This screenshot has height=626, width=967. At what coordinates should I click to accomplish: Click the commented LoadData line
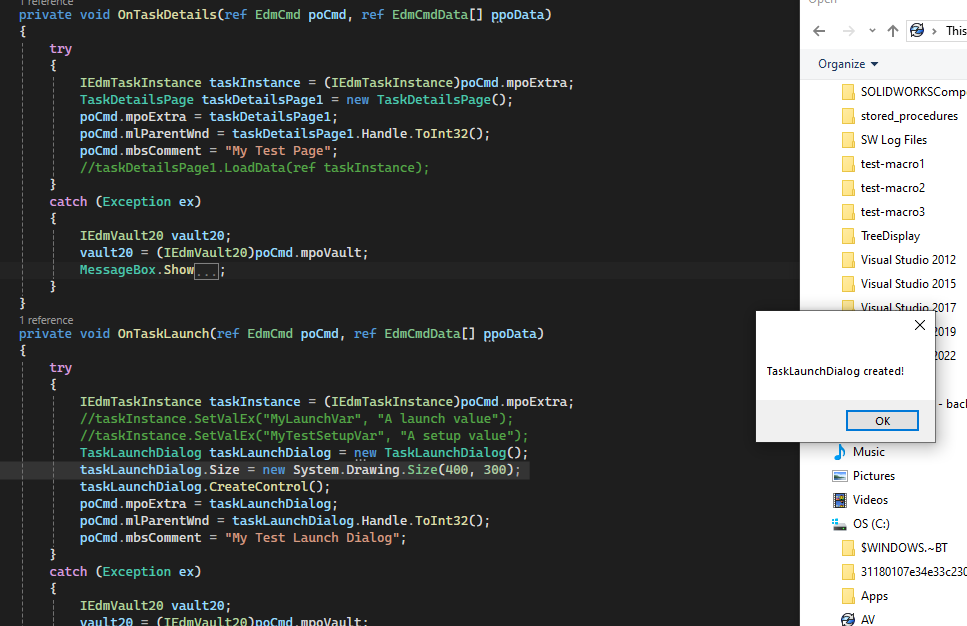coord(254,168)
